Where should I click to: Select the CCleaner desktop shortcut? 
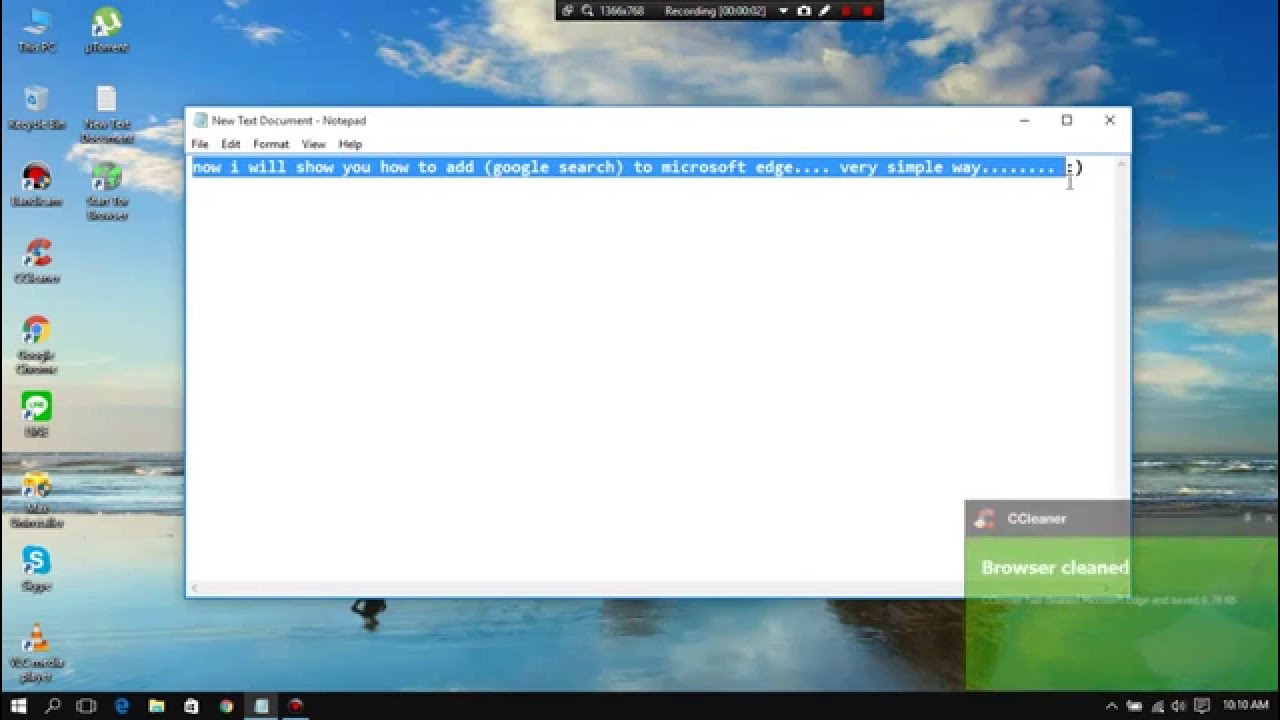36,261
